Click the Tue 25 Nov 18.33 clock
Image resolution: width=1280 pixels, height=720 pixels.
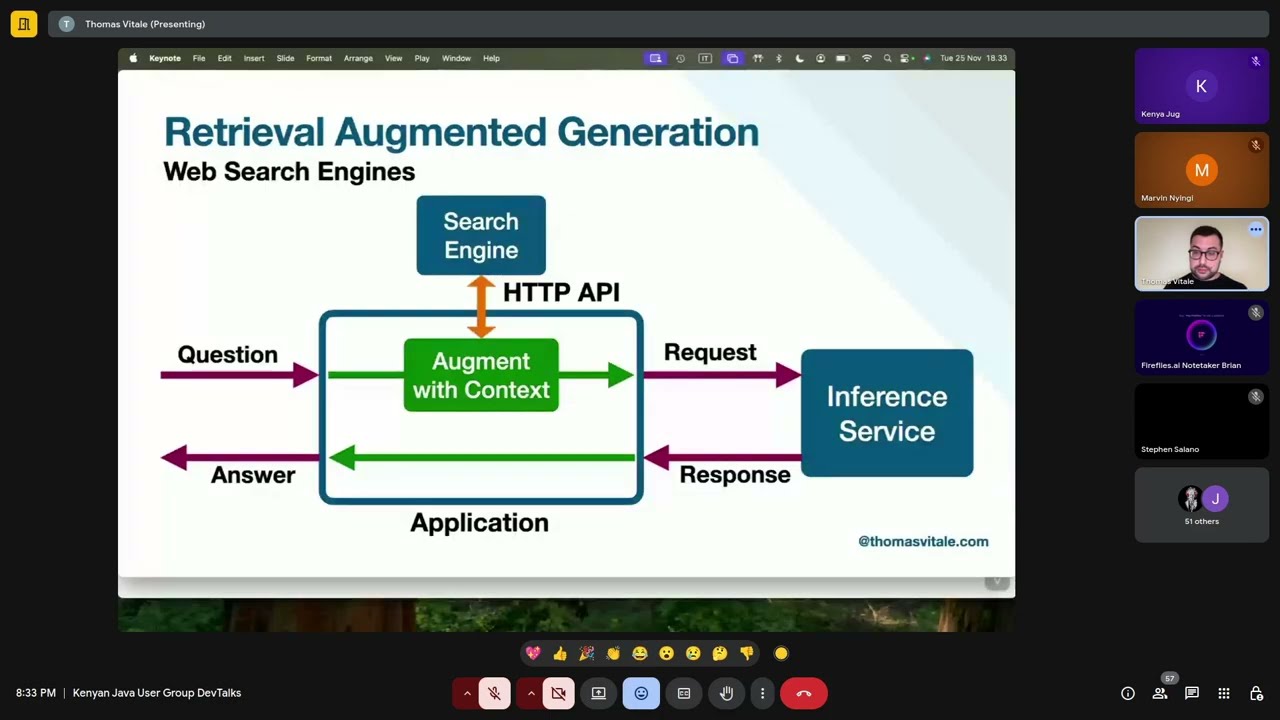(973, 58)
